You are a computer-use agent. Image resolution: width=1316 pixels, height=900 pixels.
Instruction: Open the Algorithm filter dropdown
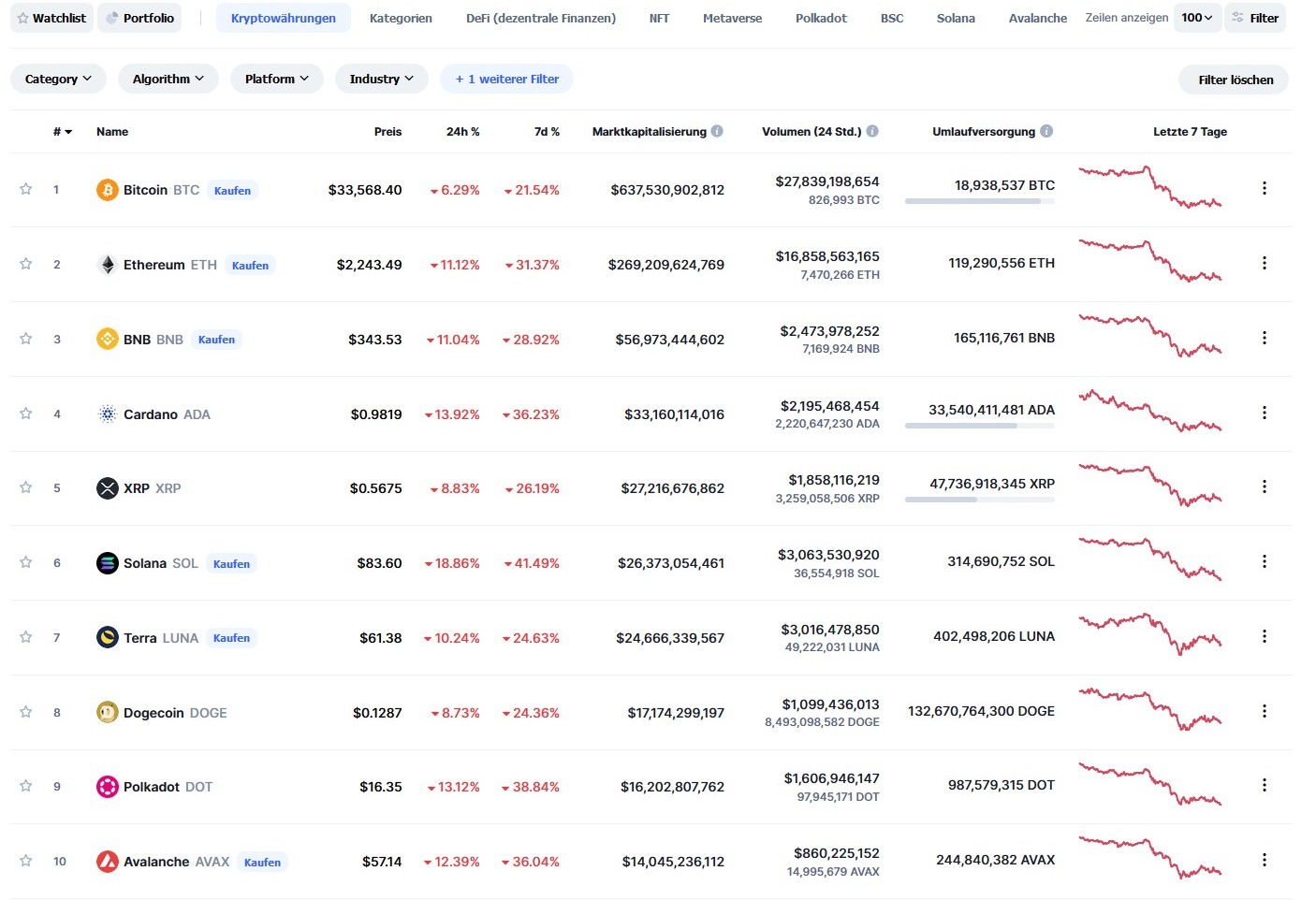pos(168,80)
